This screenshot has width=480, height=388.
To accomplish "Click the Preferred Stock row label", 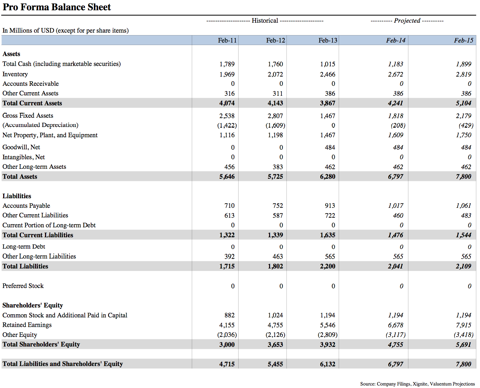I will [x=23, y=286].
